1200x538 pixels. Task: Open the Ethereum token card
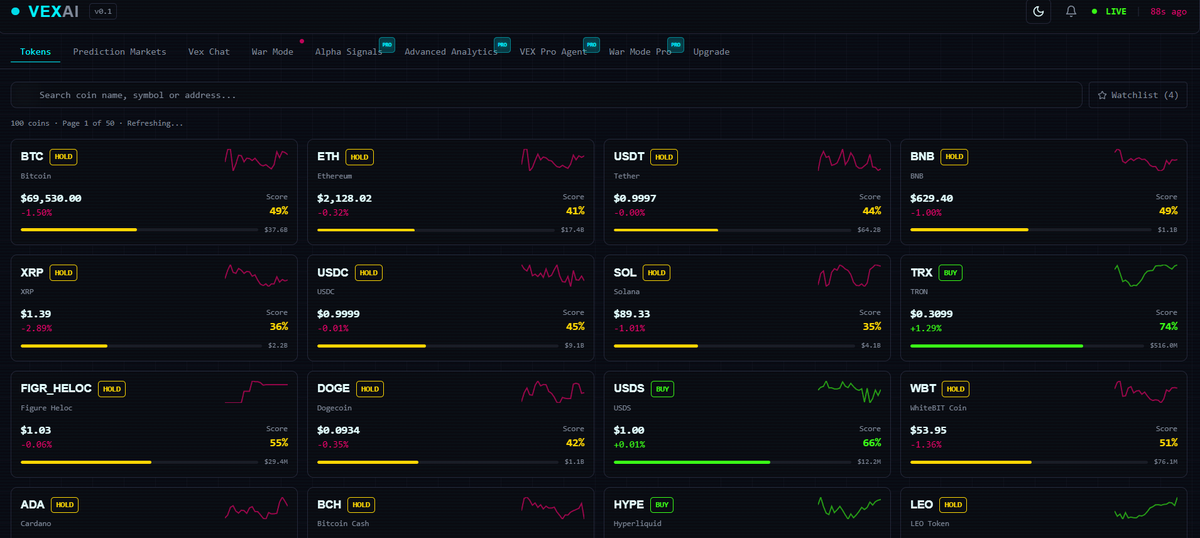tap(451, 192)
